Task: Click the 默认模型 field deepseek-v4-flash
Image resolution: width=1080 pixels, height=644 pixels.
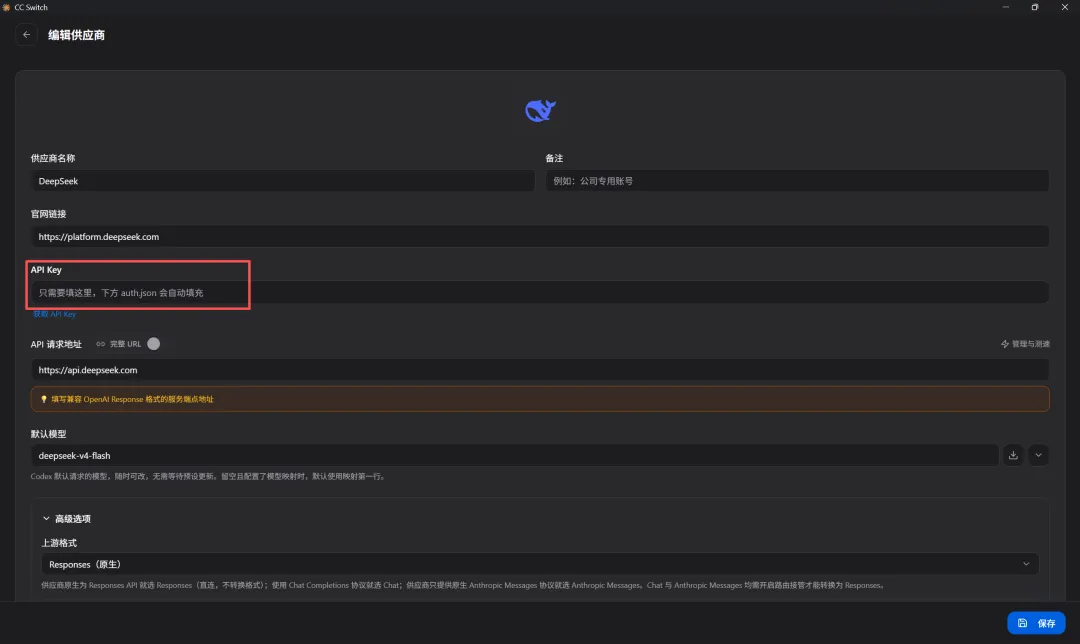Action: pyautogui.click(x=515, y=455)
